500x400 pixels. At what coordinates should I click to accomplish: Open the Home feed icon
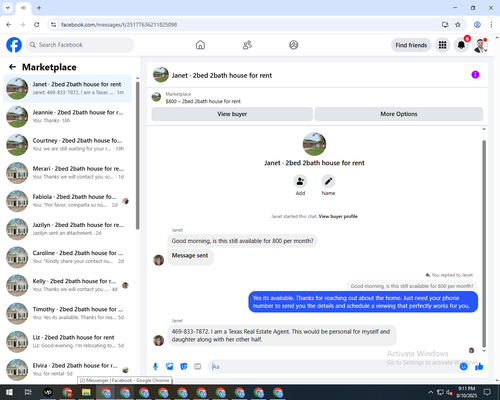tap(200, 45)
